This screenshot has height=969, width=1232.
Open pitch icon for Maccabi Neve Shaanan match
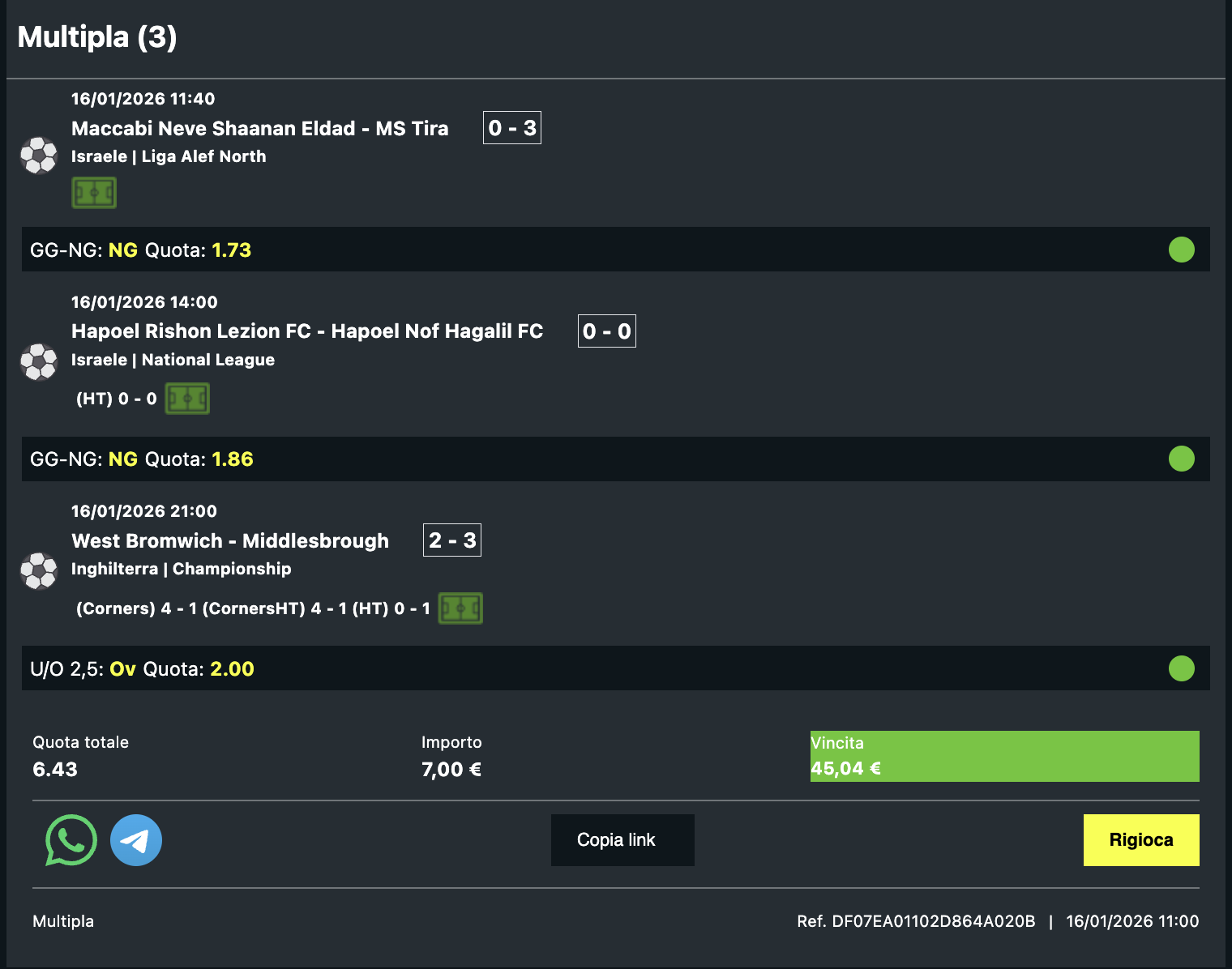pos(94,194)
